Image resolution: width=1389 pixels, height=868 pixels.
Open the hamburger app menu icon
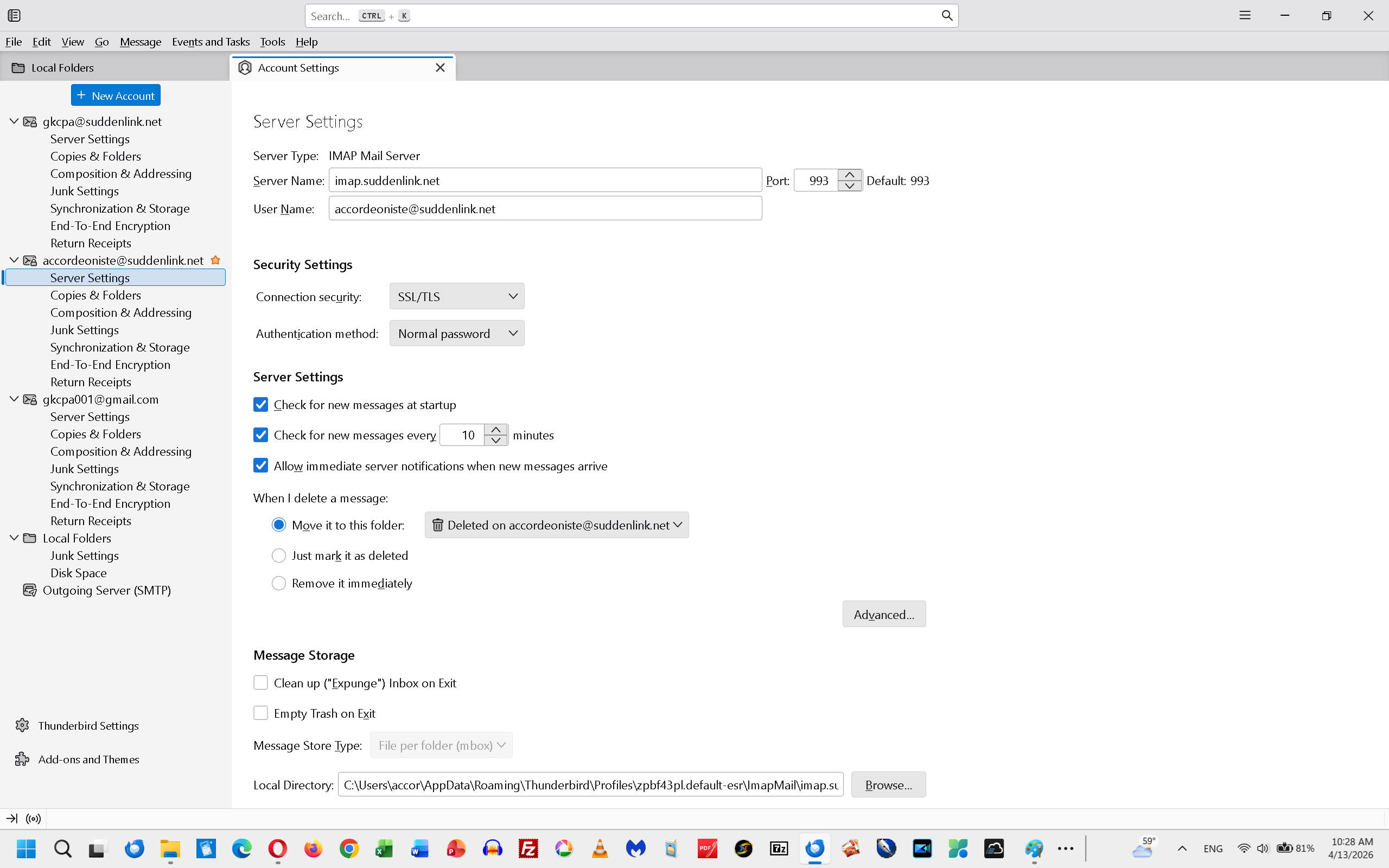pyautogui.click(x=1244, y=16)
